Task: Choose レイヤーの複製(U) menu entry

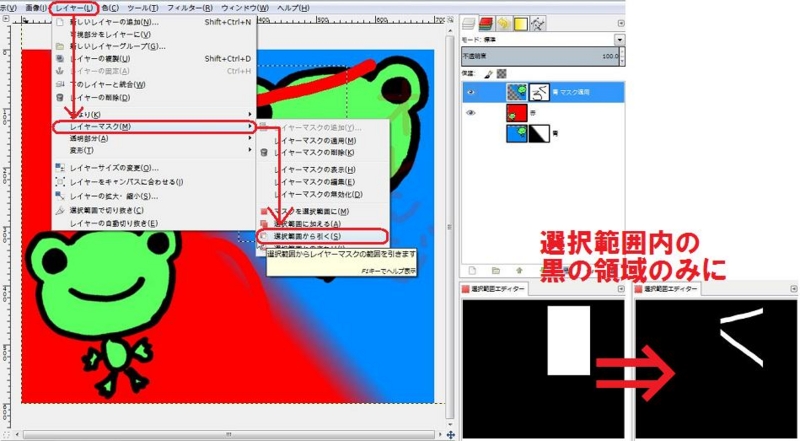Action: coord(154,59)
